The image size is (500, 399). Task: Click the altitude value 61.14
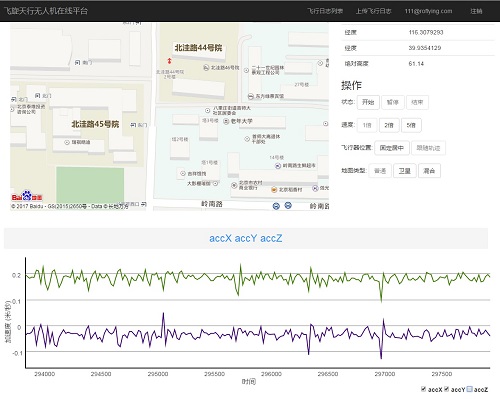[x=416, y=64]
